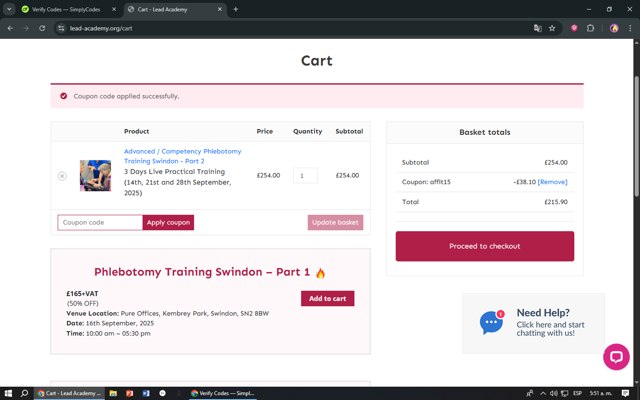
Task: Open Verify Codes taskbar window
Action: (223, 393)
